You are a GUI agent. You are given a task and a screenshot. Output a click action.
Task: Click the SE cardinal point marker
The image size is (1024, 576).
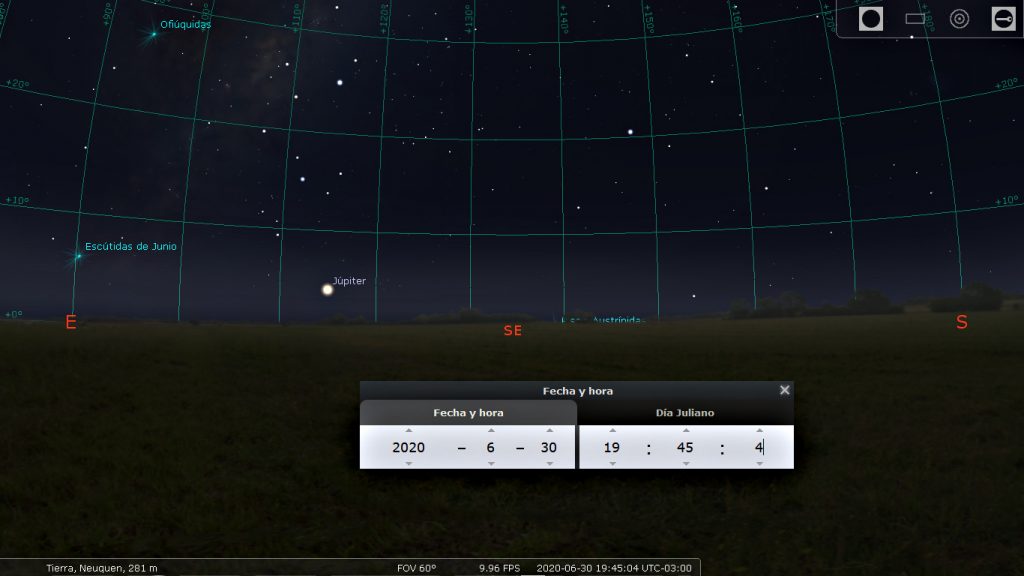coord(513,330)
